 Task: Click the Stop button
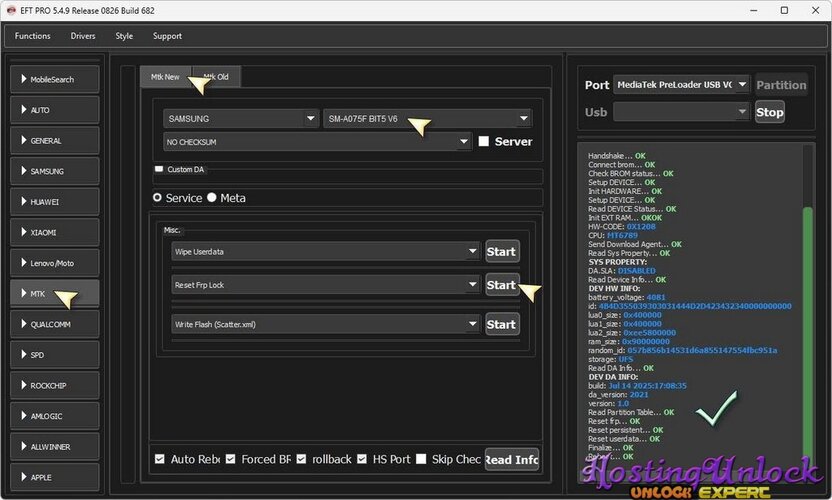pos(770,112)
